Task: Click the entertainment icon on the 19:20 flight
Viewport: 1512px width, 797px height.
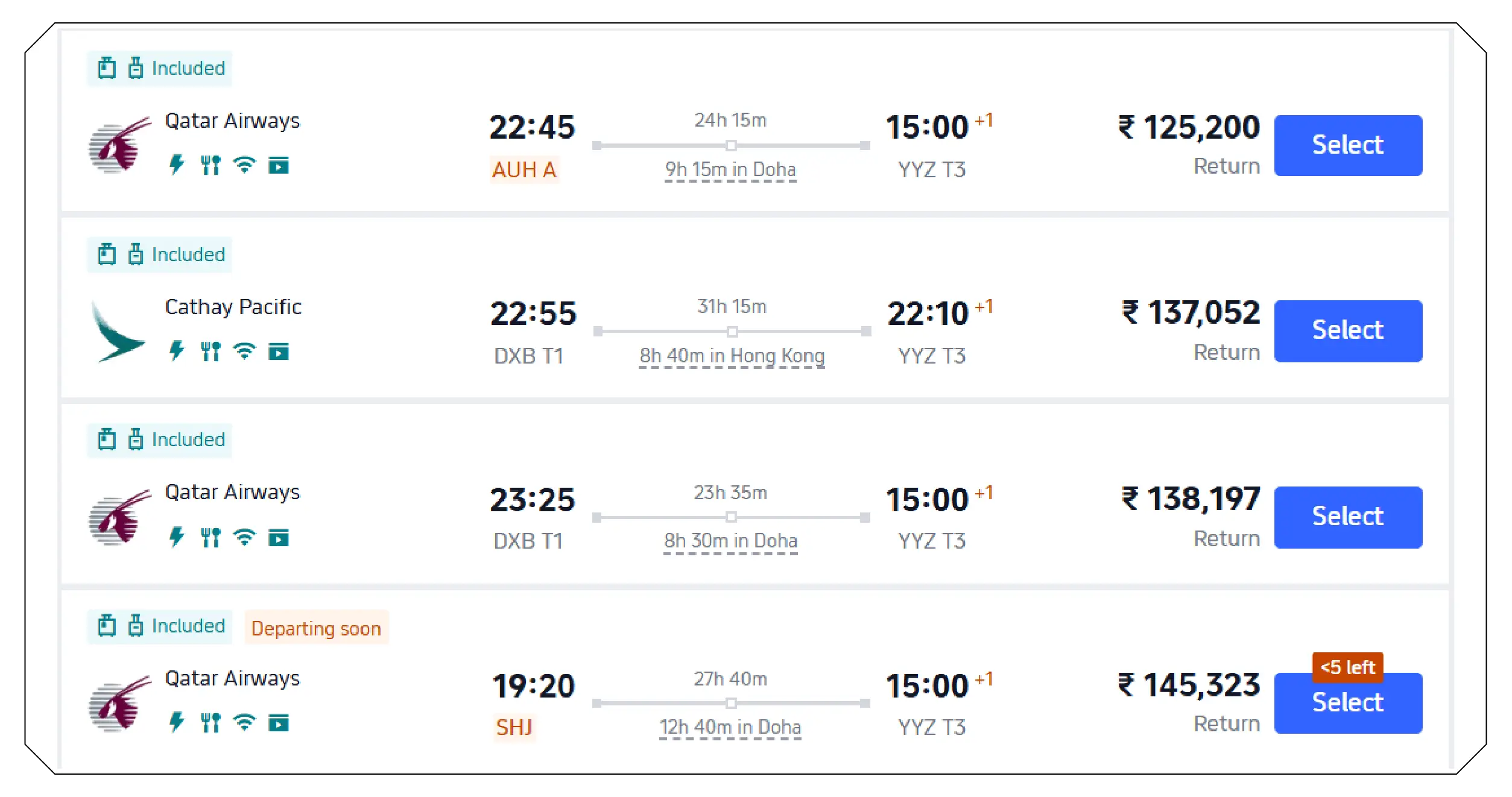Action: click(x=279, y=722)
